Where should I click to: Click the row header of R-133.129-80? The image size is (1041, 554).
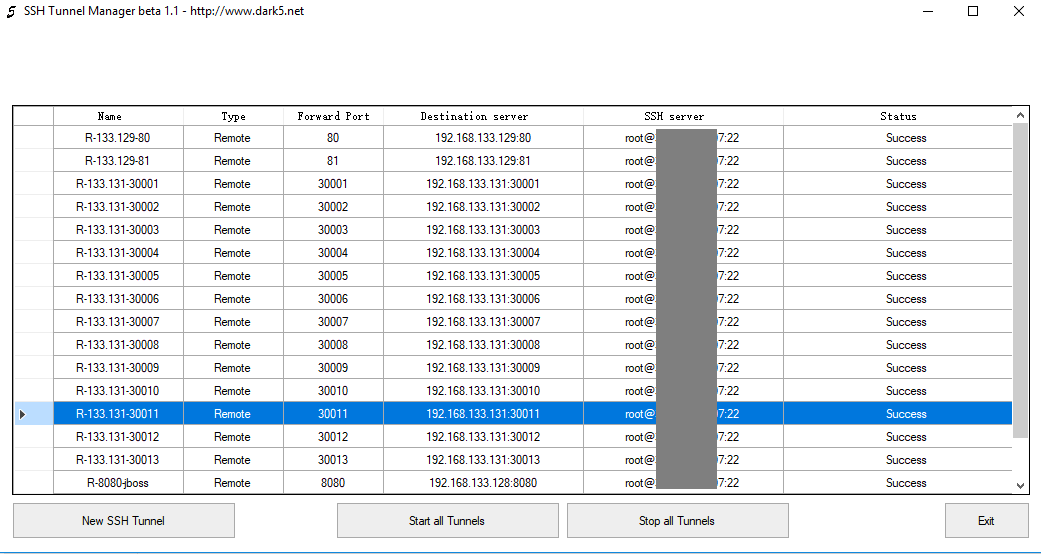point(33,138)
